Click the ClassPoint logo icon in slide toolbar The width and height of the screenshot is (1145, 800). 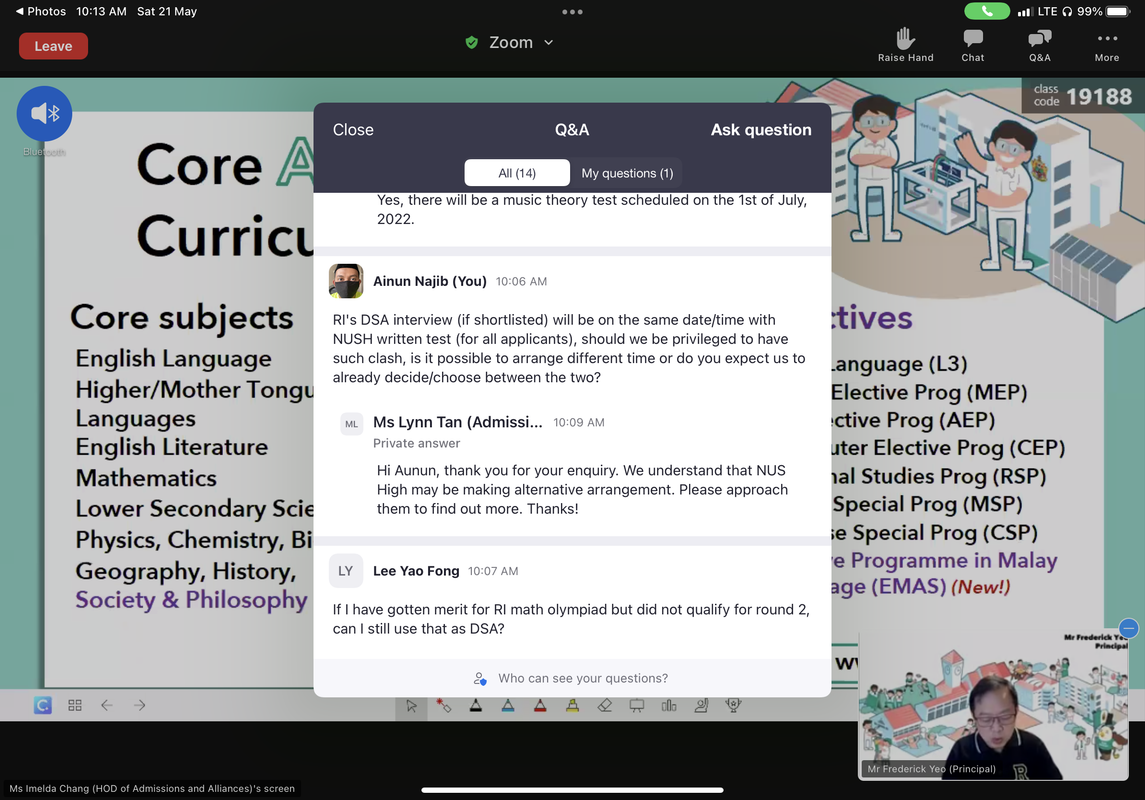tap(43, 705)
